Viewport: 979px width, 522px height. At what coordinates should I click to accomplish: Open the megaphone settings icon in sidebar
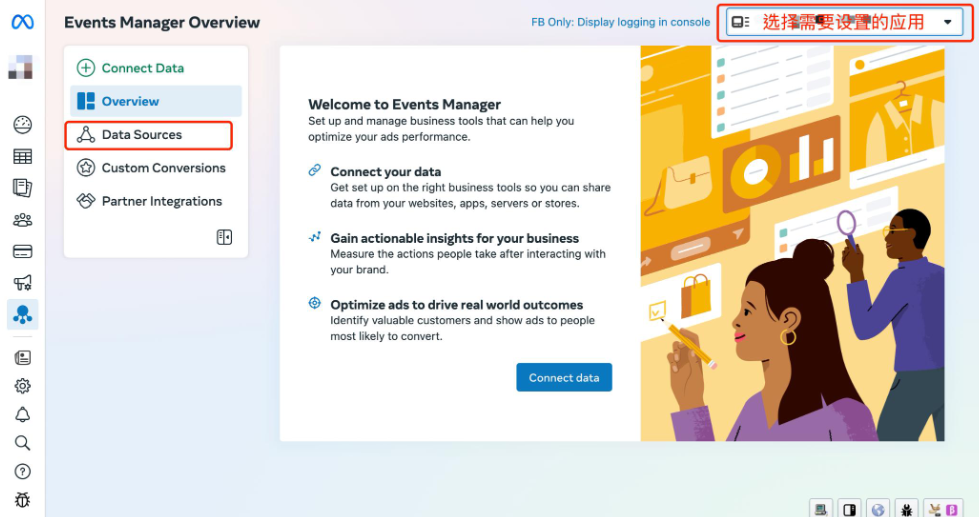(22, 283)
